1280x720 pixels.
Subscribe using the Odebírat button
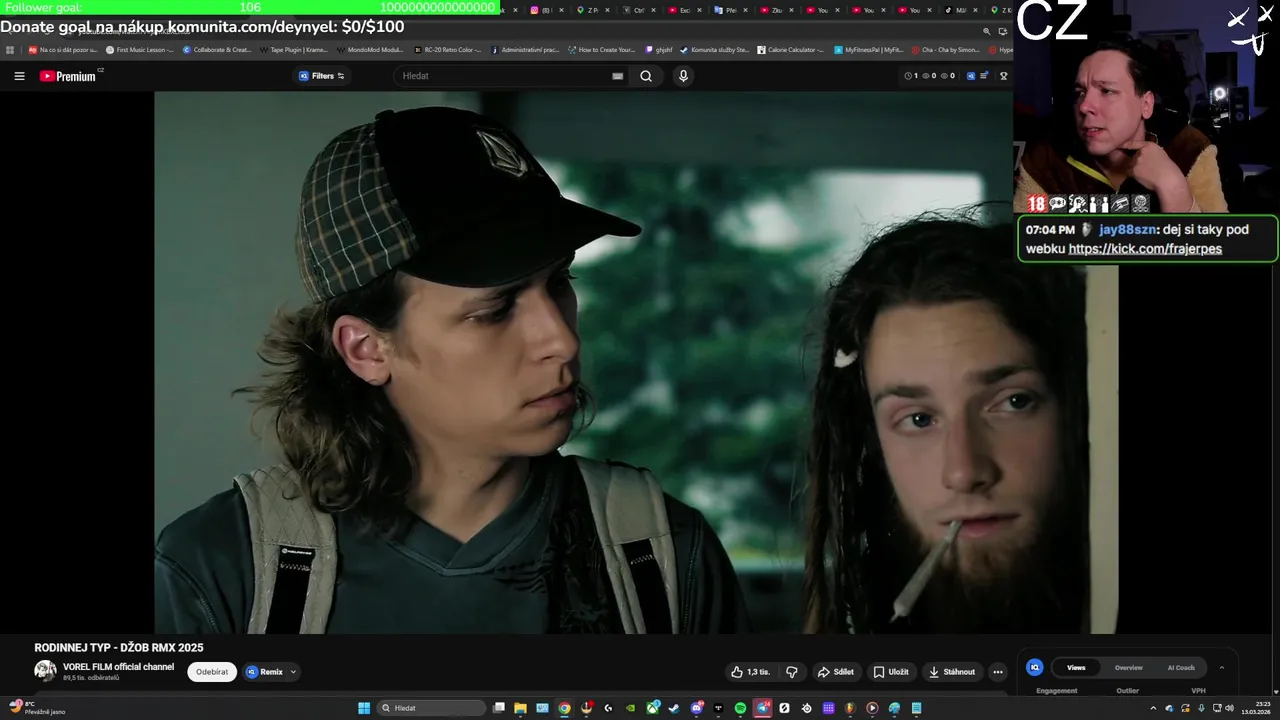pyautogui.click(x=212, y=672)
